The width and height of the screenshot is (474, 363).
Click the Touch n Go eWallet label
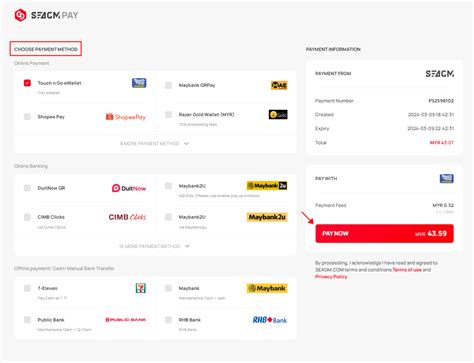pos(59,83)
